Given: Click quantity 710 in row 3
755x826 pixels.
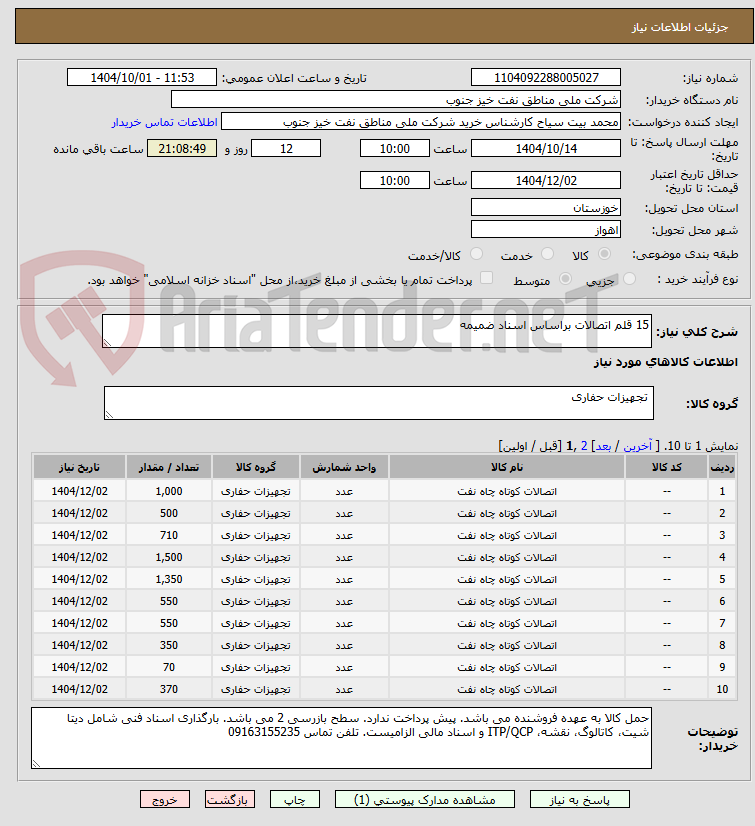Looking at the screenshot, I should (x=169, y=535).
